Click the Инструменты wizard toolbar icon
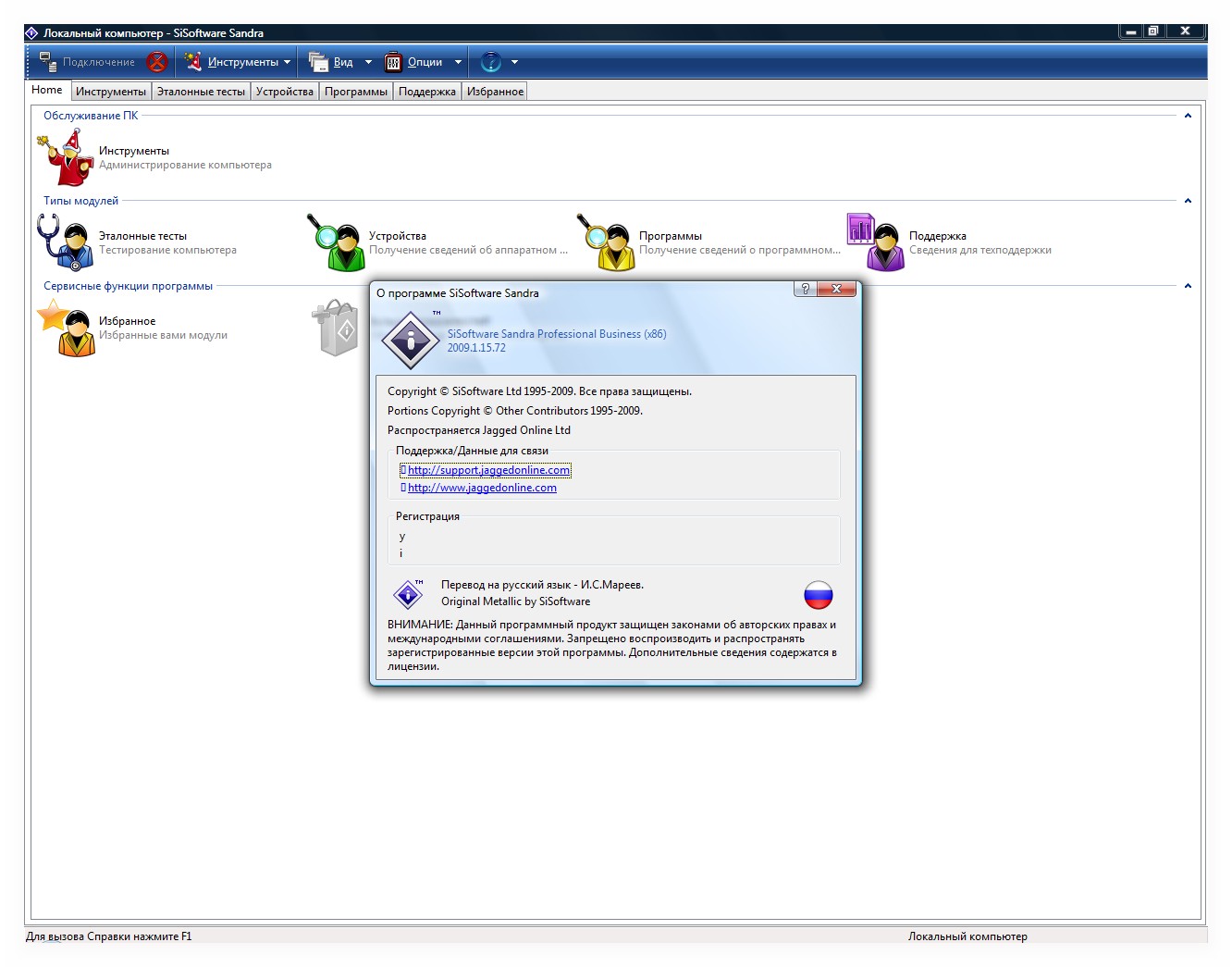The image size is (1232, 967). pyautogui.click(x=192, y=62)
